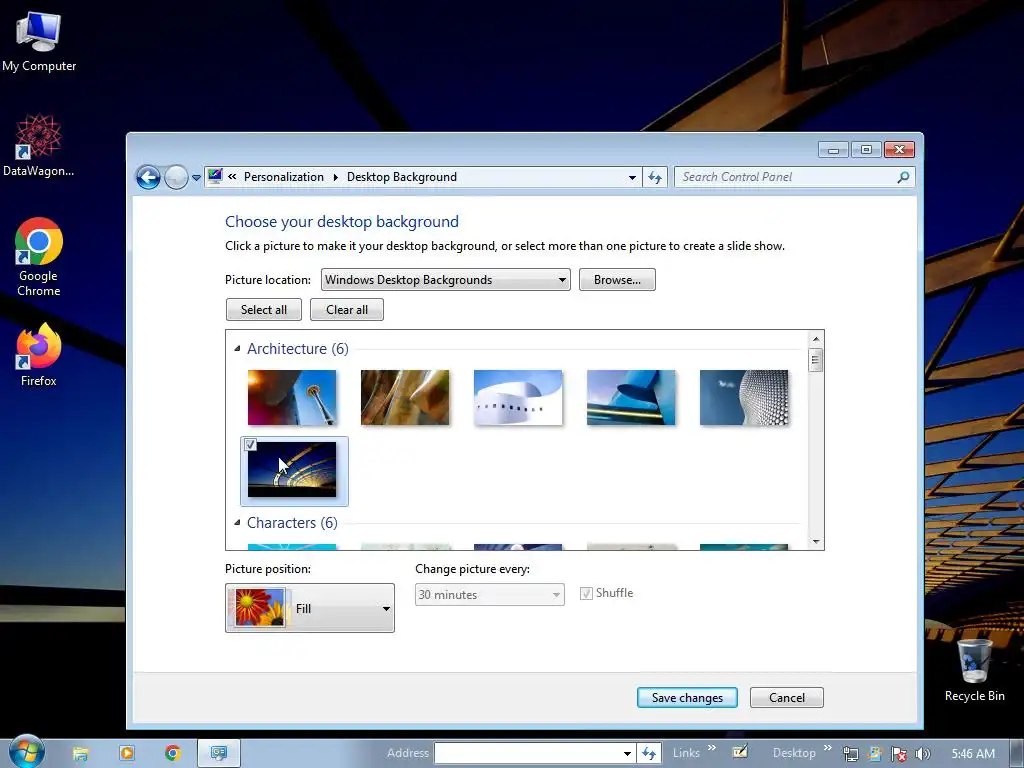This screenshot has height=768, width=1024.
Task: Open the 30 minutes interval dropdown
Action: coord(490,594)
